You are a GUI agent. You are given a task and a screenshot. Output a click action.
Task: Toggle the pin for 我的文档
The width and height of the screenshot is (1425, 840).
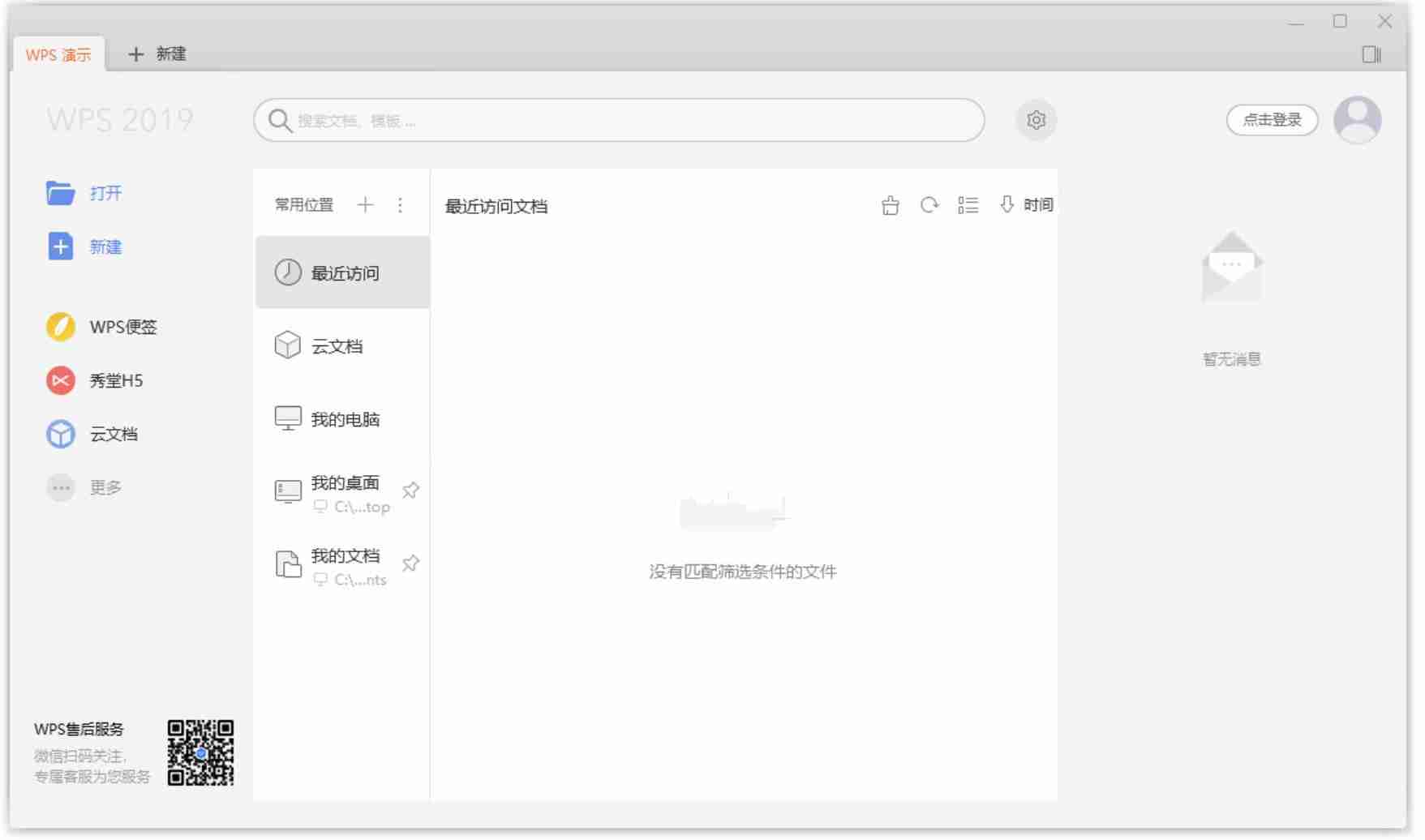click(x=410, y=563)
